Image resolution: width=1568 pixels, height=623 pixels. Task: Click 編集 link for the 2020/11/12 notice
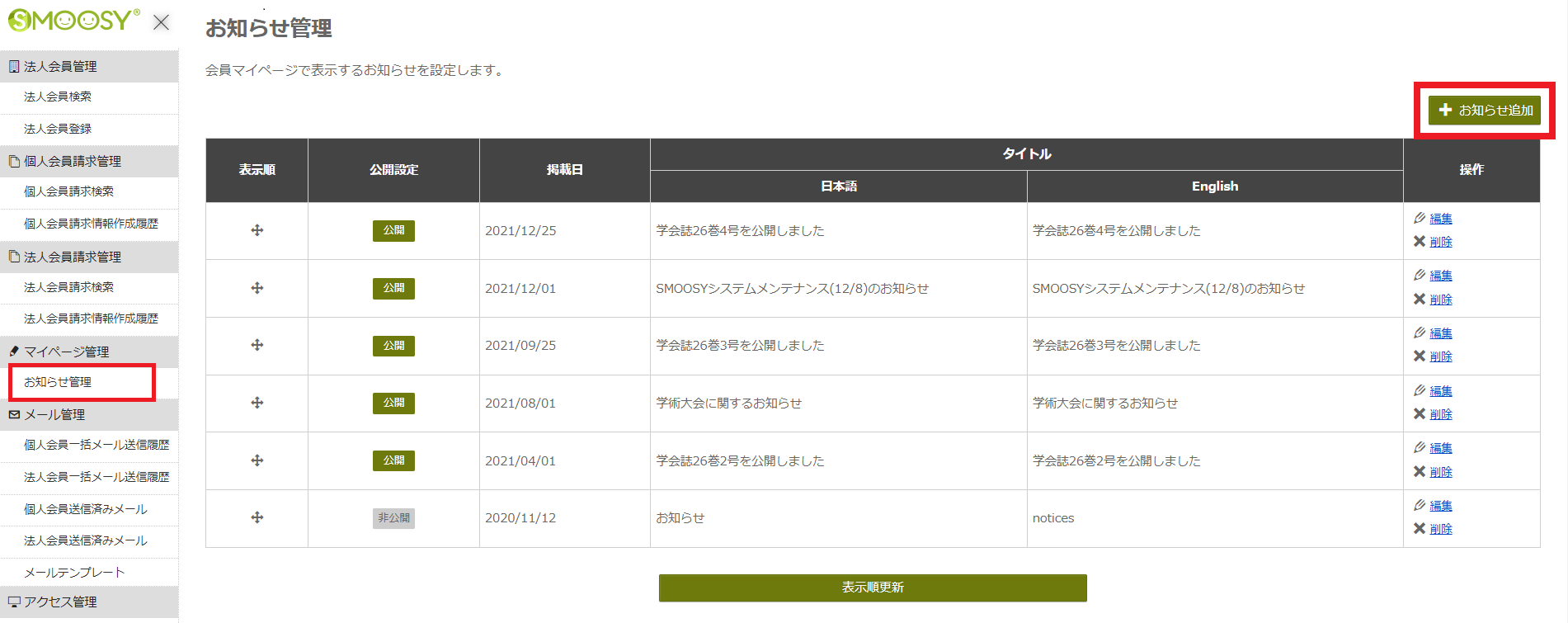click(x=1441, y=506)
